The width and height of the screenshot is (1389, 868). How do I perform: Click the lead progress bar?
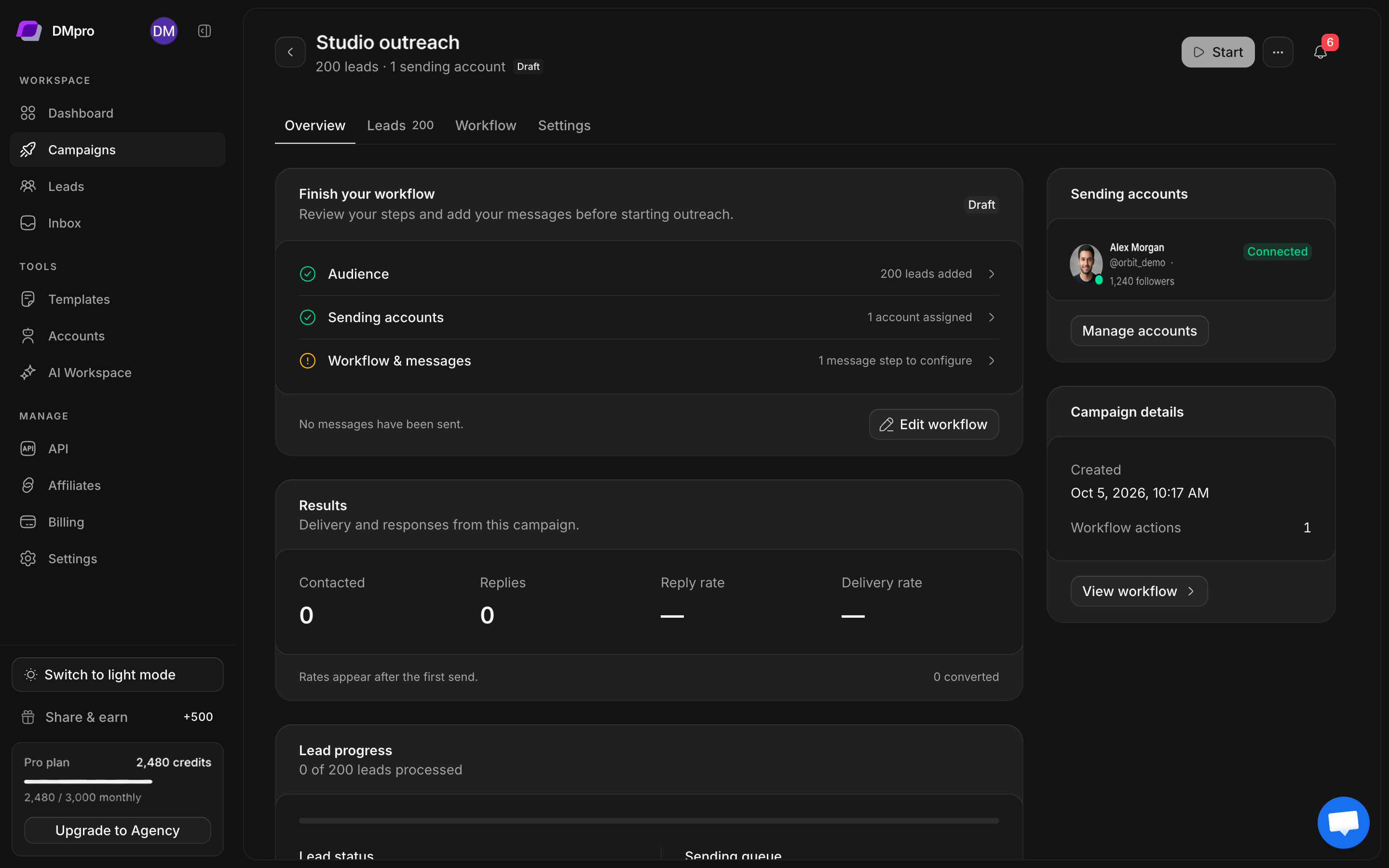[649, 821]
